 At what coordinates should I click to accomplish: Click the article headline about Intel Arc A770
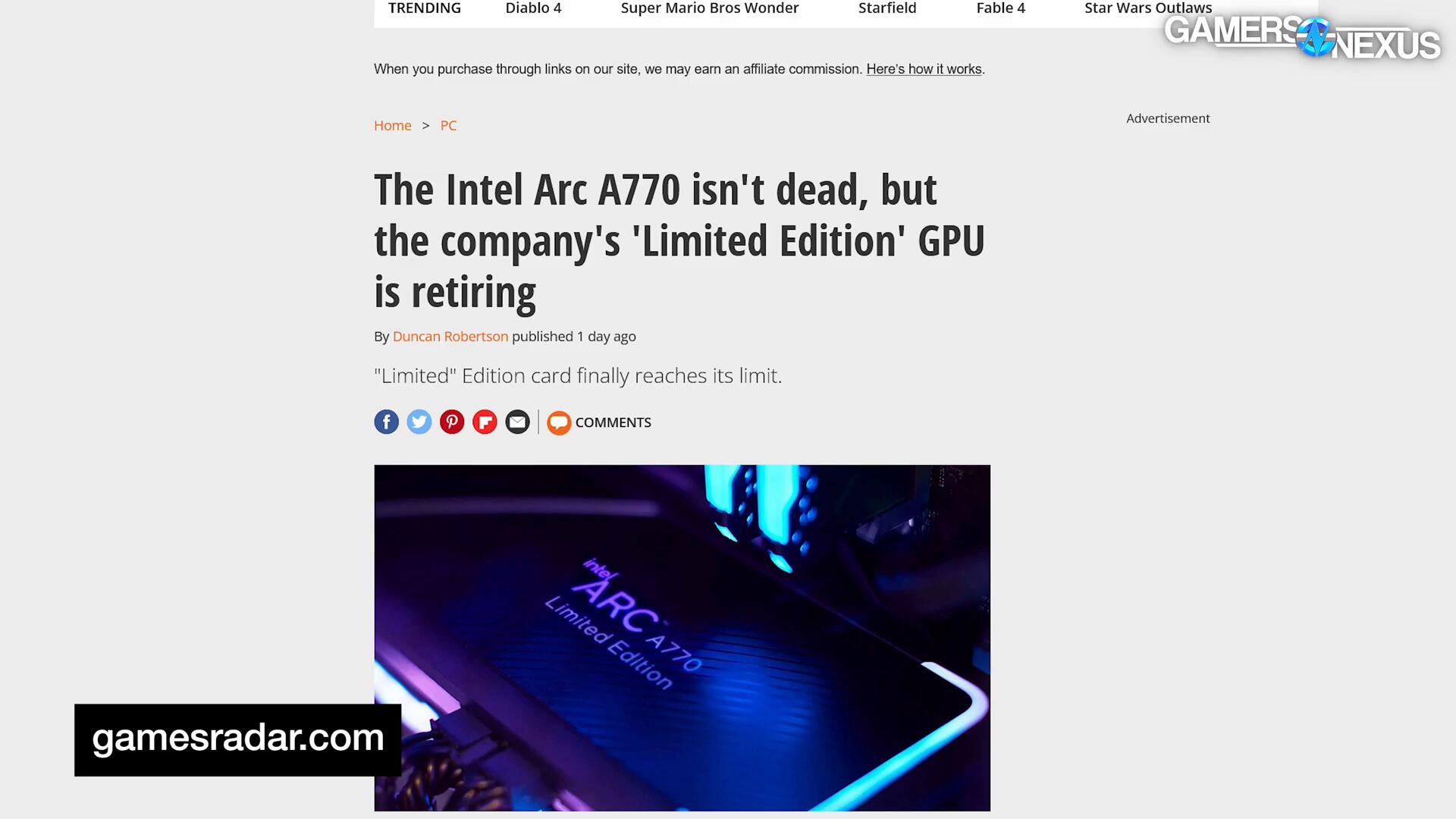click(679, 241)
